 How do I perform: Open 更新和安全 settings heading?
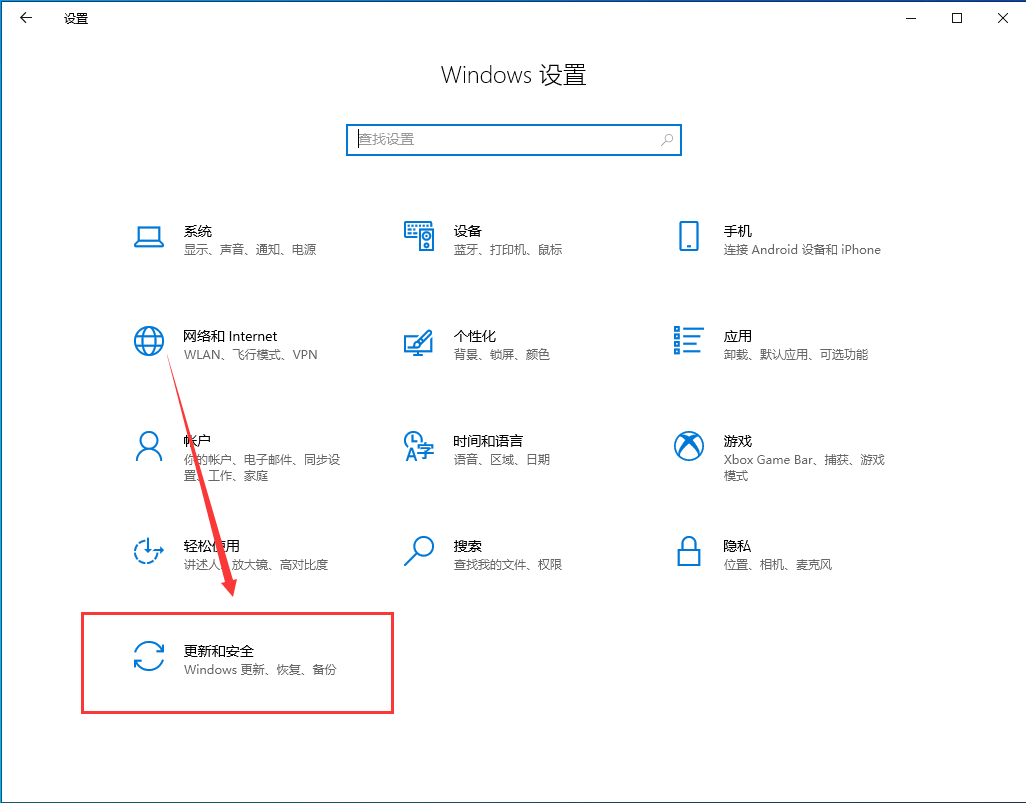219,651
